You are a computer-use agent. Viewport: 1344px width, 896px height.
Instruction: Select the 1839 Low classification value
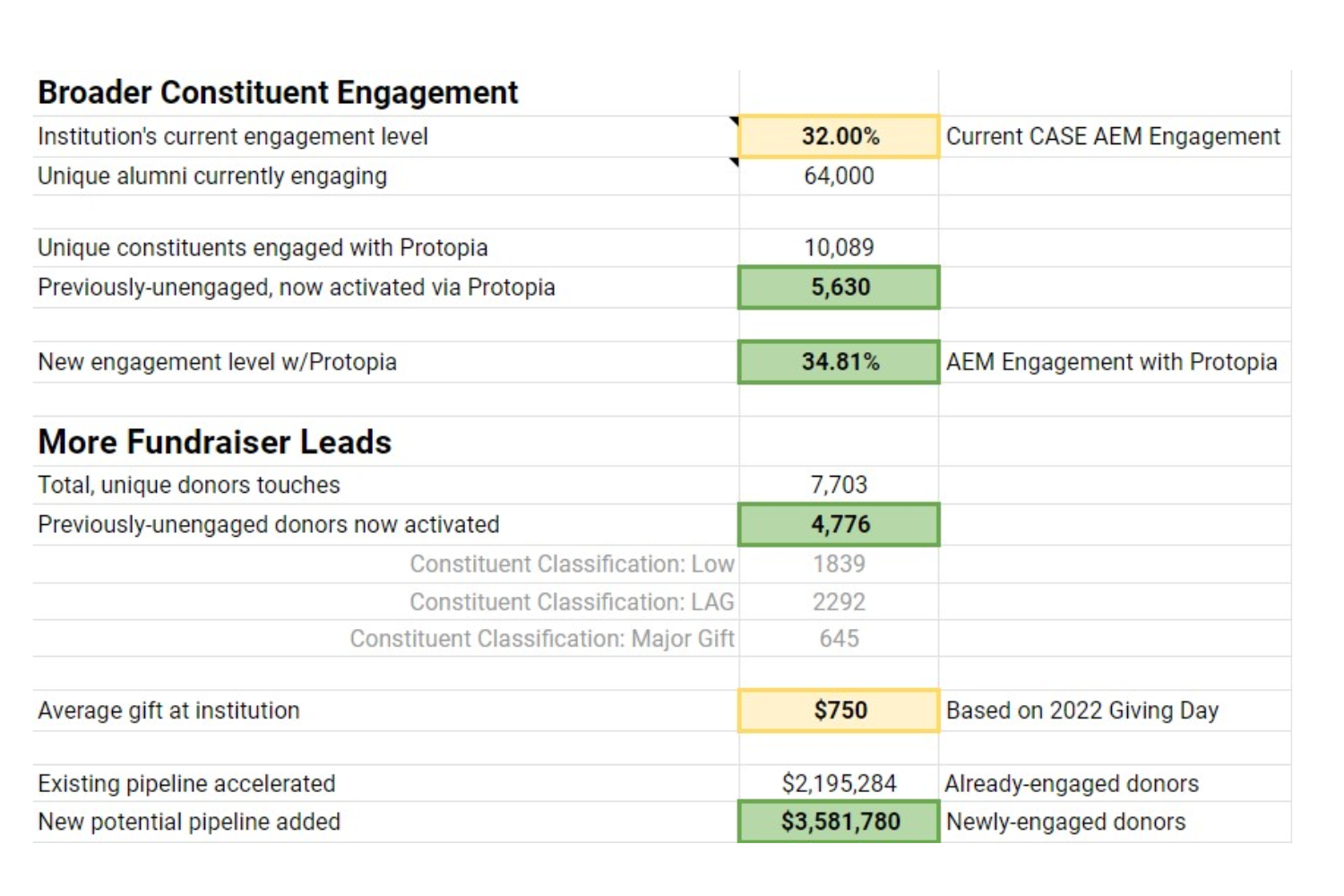[x=840, y=564]
